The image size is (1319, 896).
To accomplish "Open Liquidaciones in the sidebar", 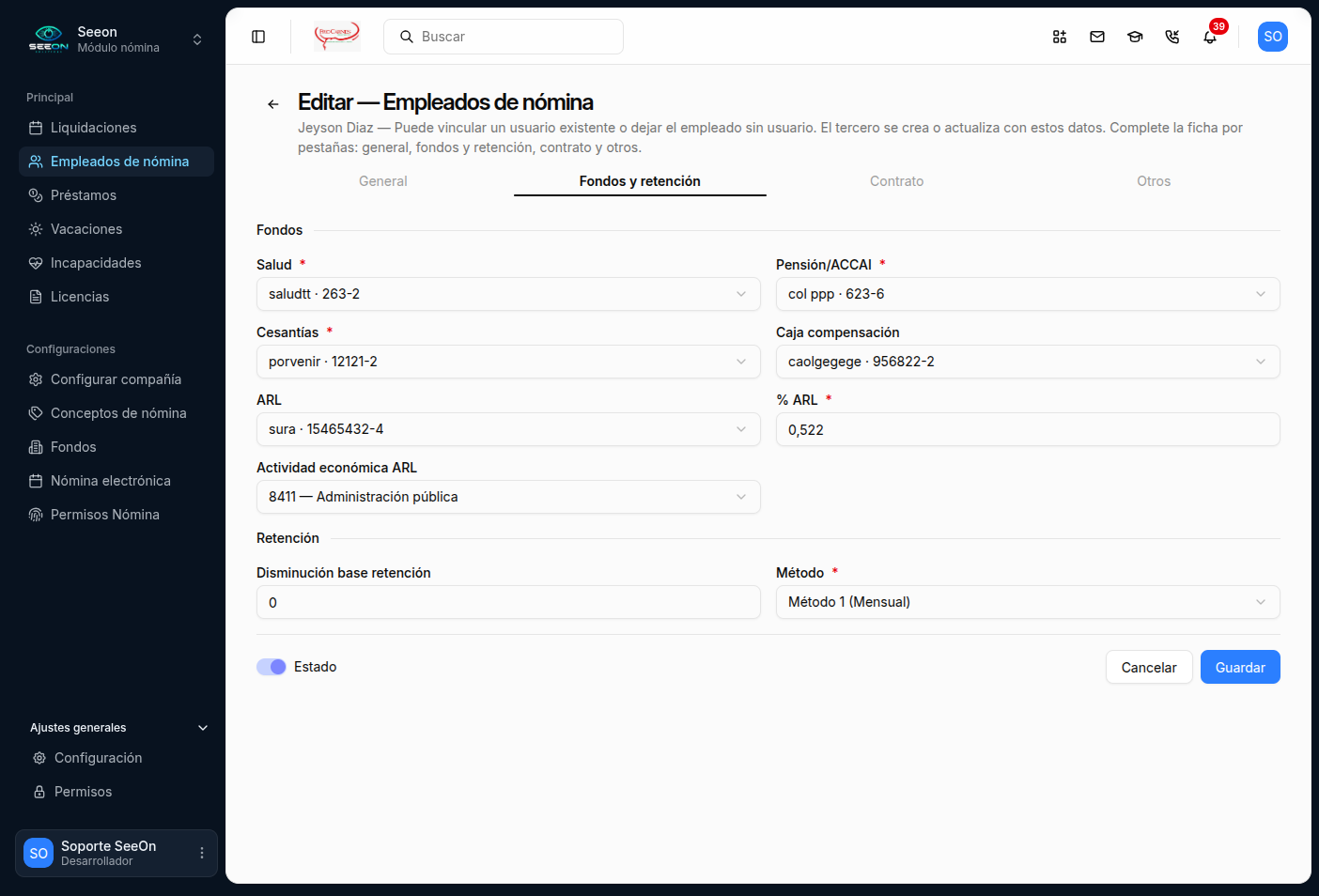I will [x=116, y=128].
